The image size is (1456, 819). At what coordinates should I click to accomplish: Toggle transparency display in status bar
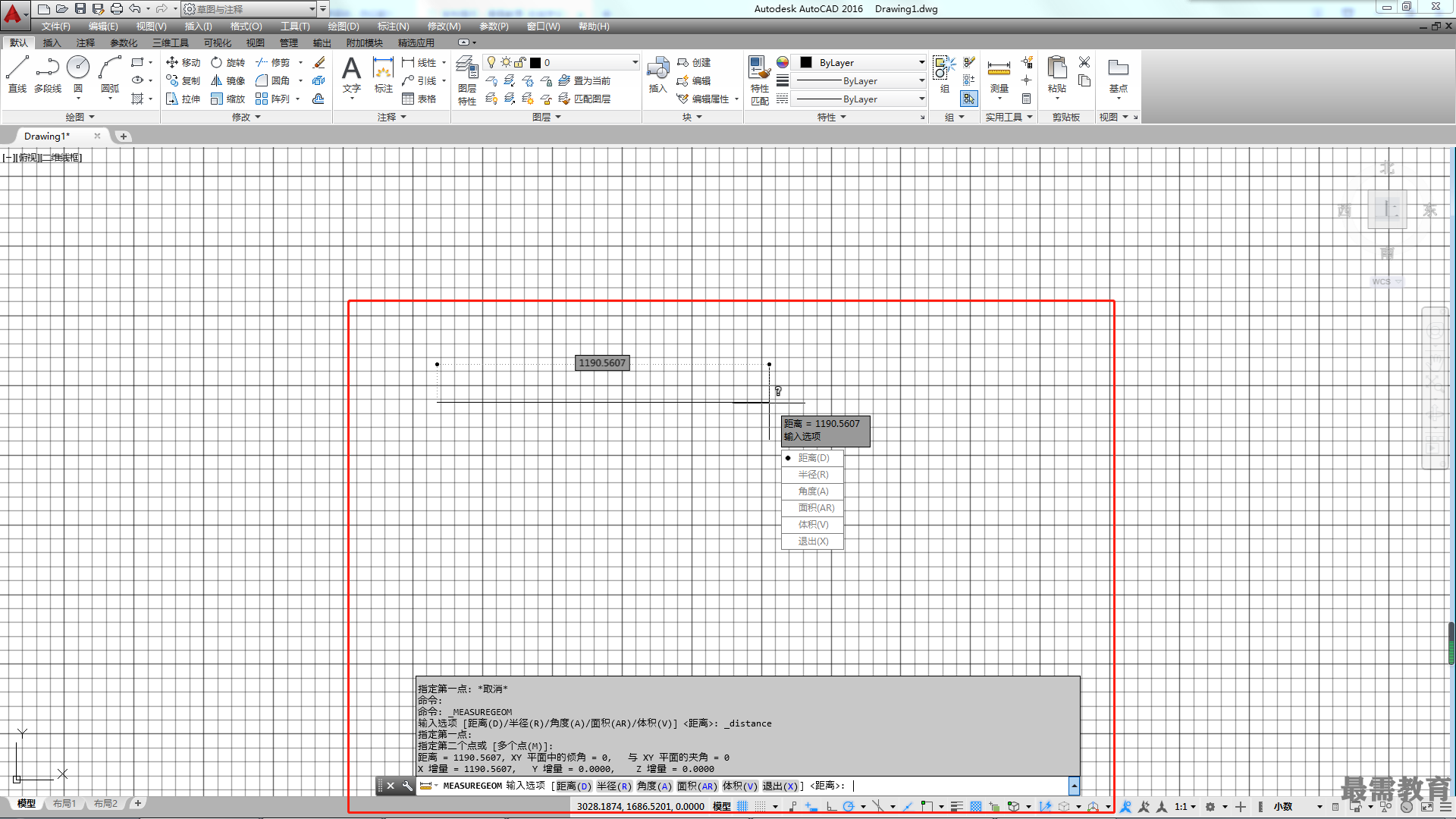coord(976,806)
